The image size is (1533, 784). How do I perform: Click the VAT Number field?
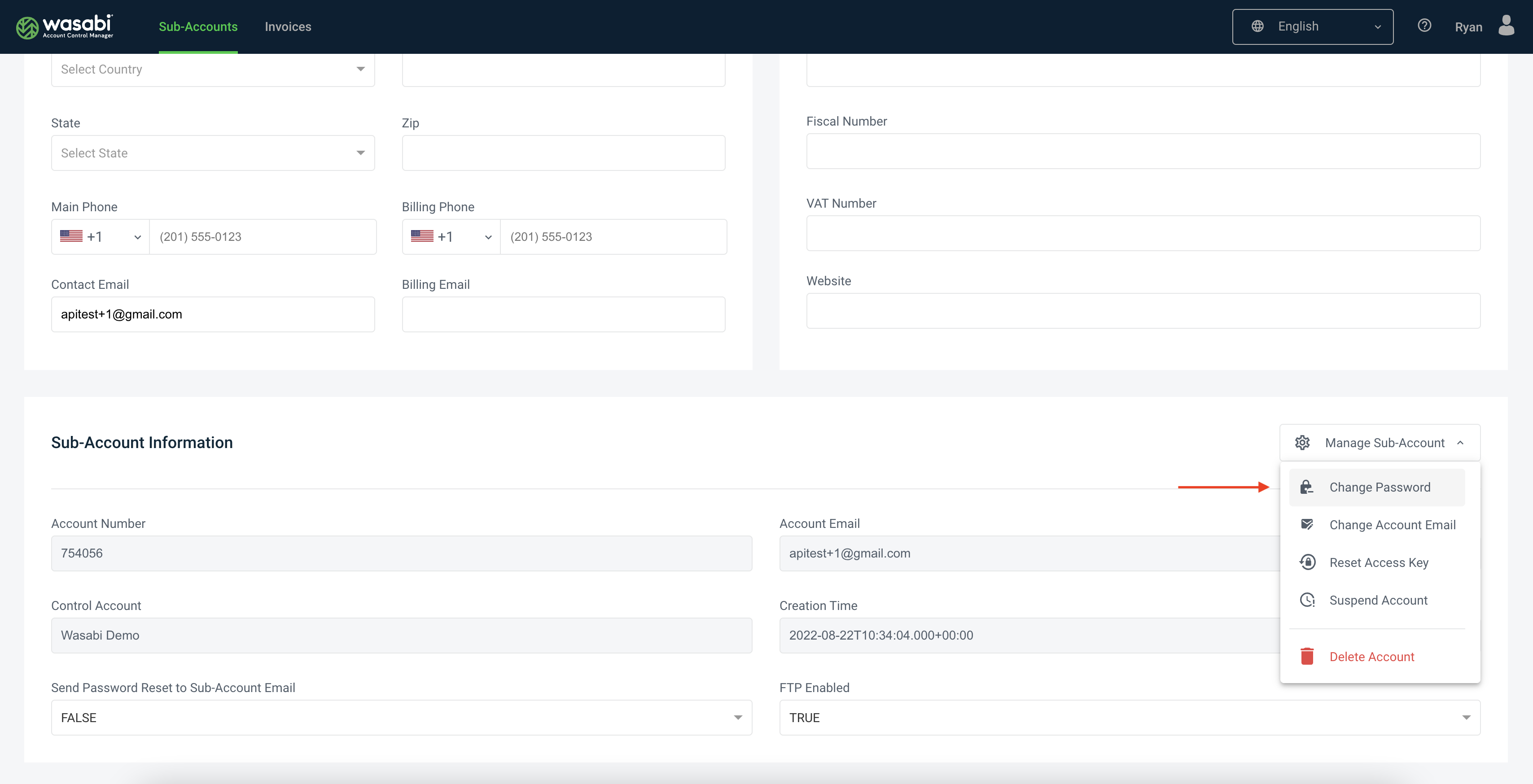(x=1143, y=233)
